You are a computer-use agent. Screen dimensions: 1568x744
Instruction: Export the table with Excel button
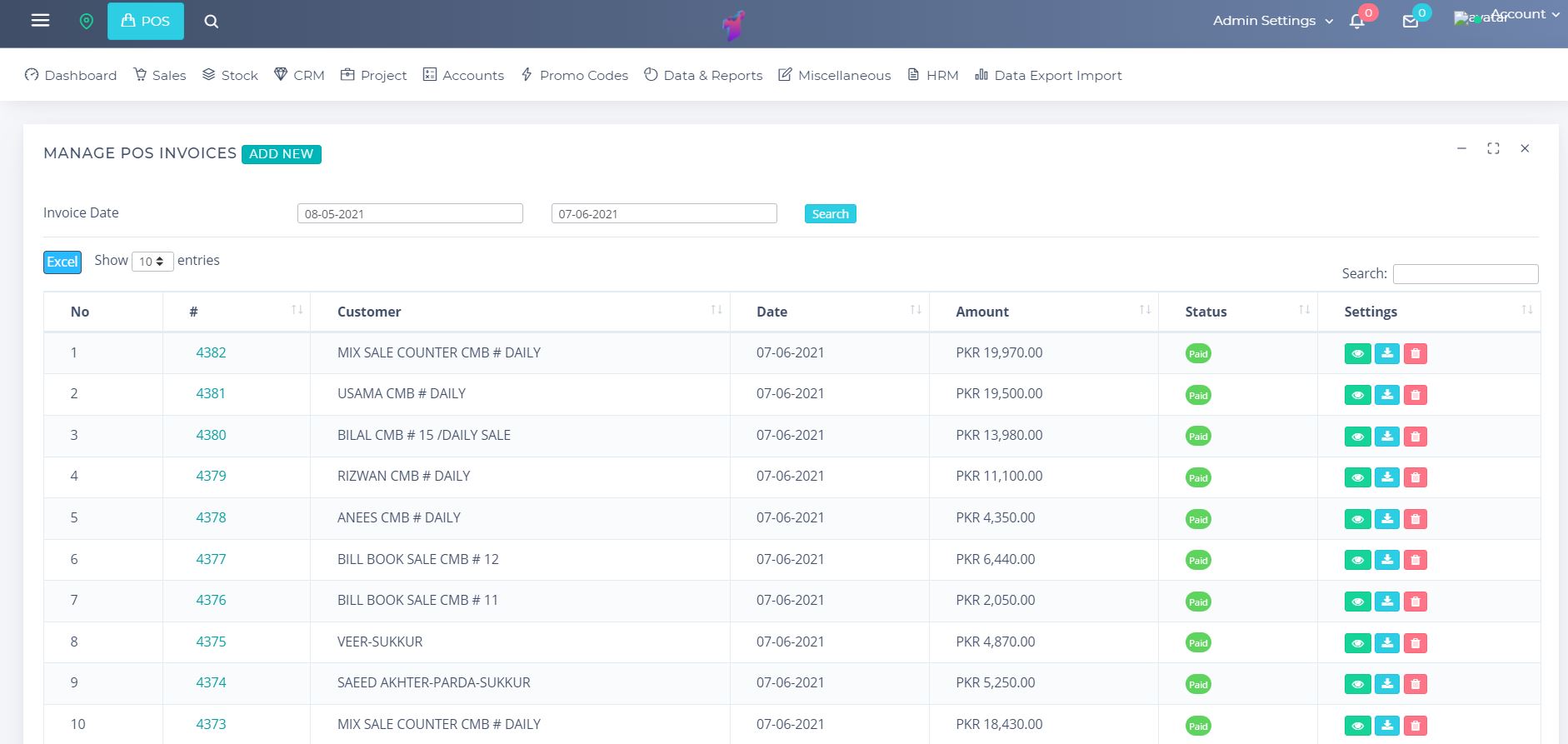pyautogui.click(x=62, y=262)
